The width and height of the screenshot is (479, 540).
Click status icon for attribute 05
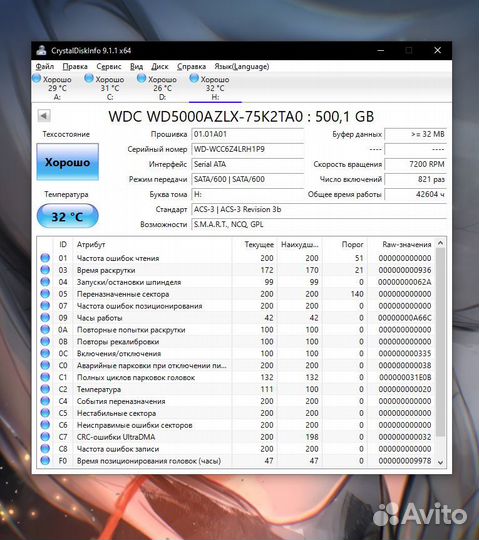tap(45, 294)
